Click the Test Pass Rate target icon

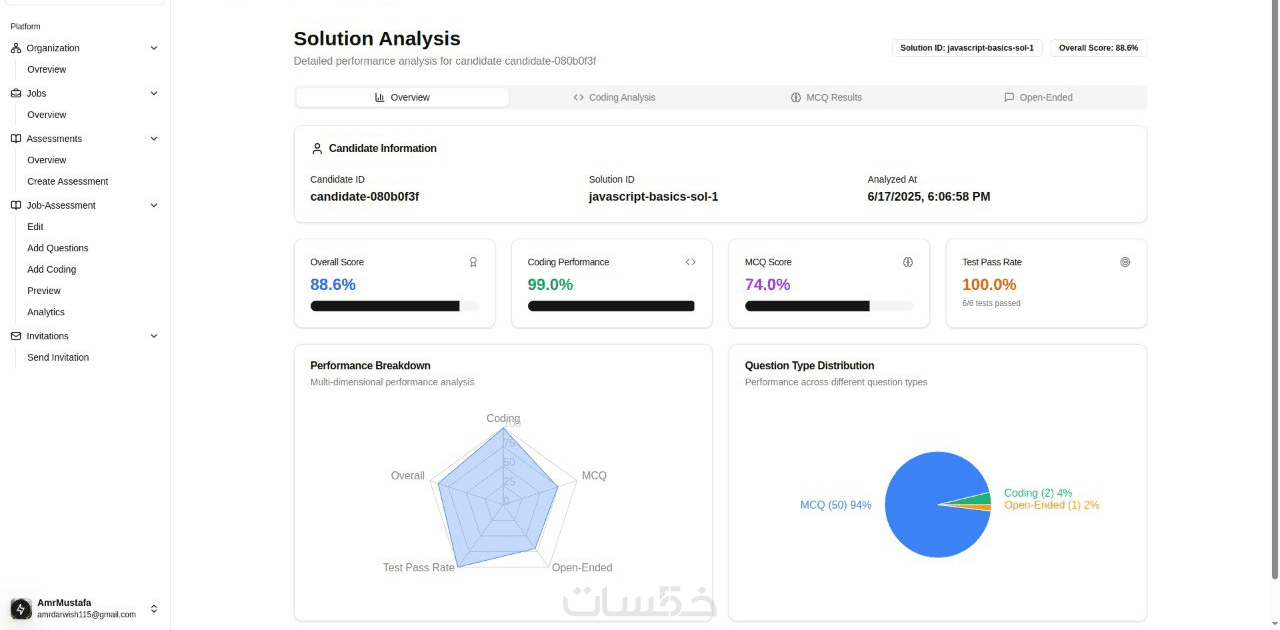coord(1125,262)
